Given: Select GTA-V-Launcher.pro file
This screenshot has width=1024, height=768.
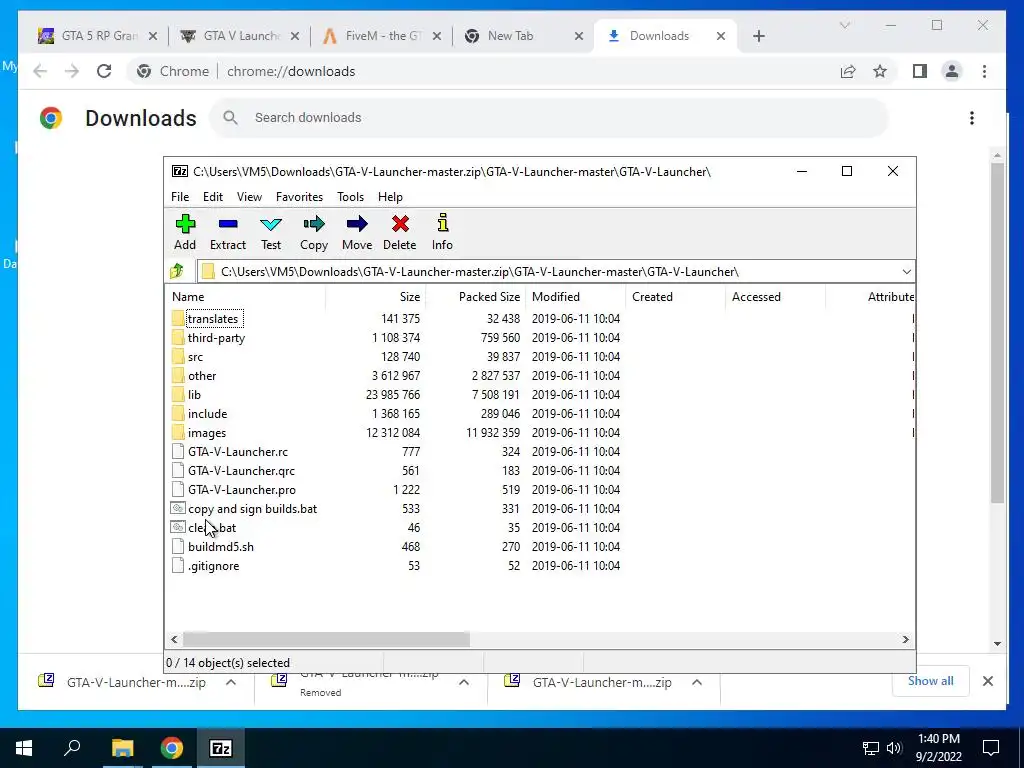Looking at the screenshot, I should click(242, 489).
